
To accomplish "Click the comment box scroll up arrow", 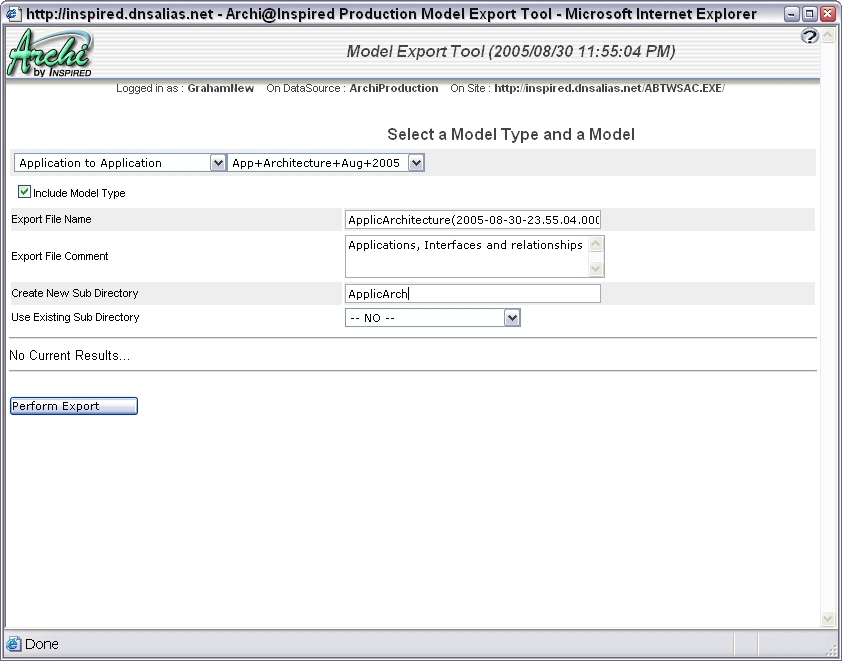I will (596, 244).
